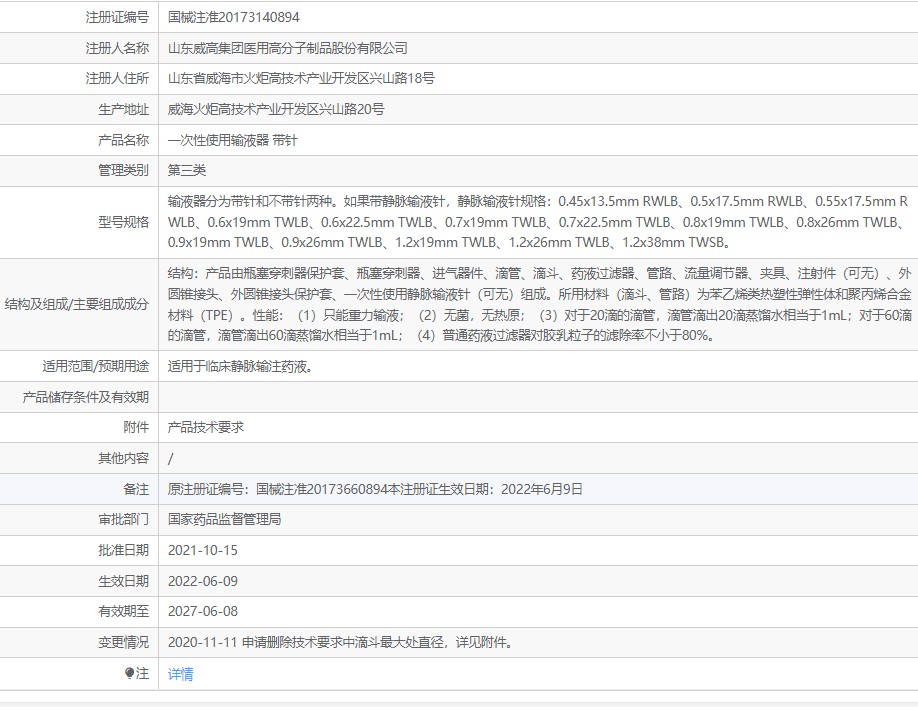This screenshot has height=707, width=918.
Task: Click the 注册人住所 label
Action: tap(117, 78)
